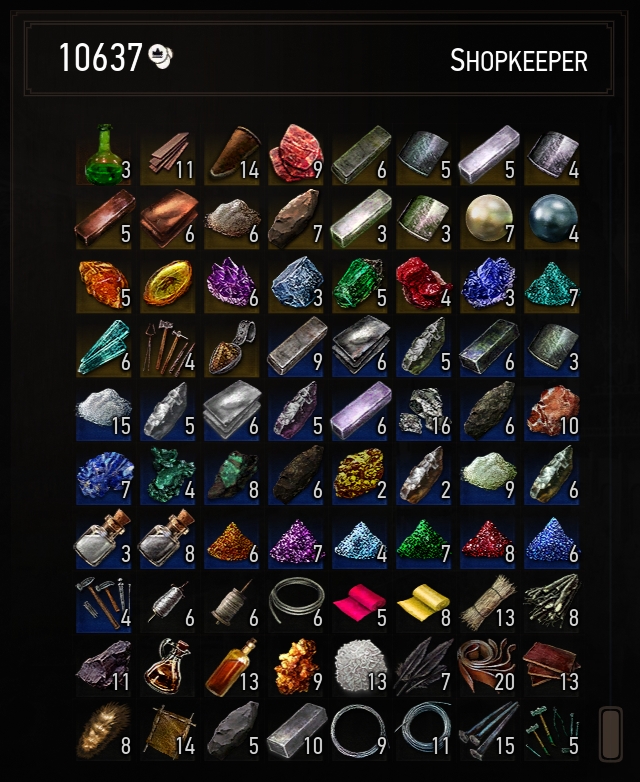The image size is (640, 782).
Task: Select the coiled rope item
Action: (x=295, y=603)
